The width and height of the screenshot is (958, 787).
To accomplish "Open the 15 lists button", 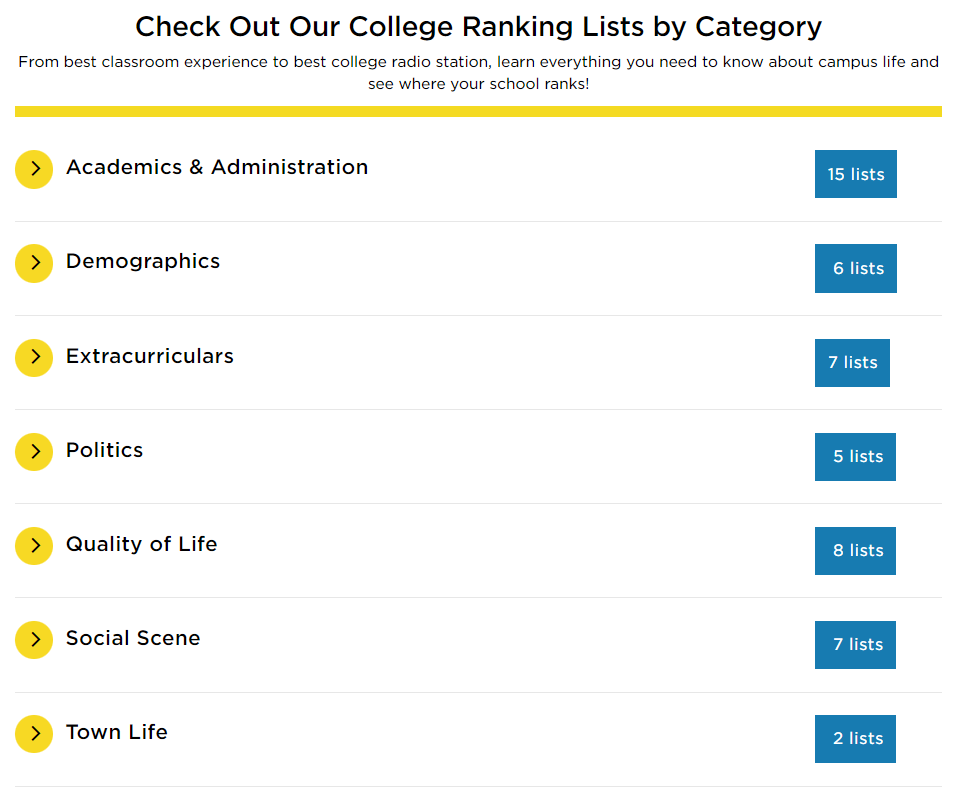I will click(855, 174).
